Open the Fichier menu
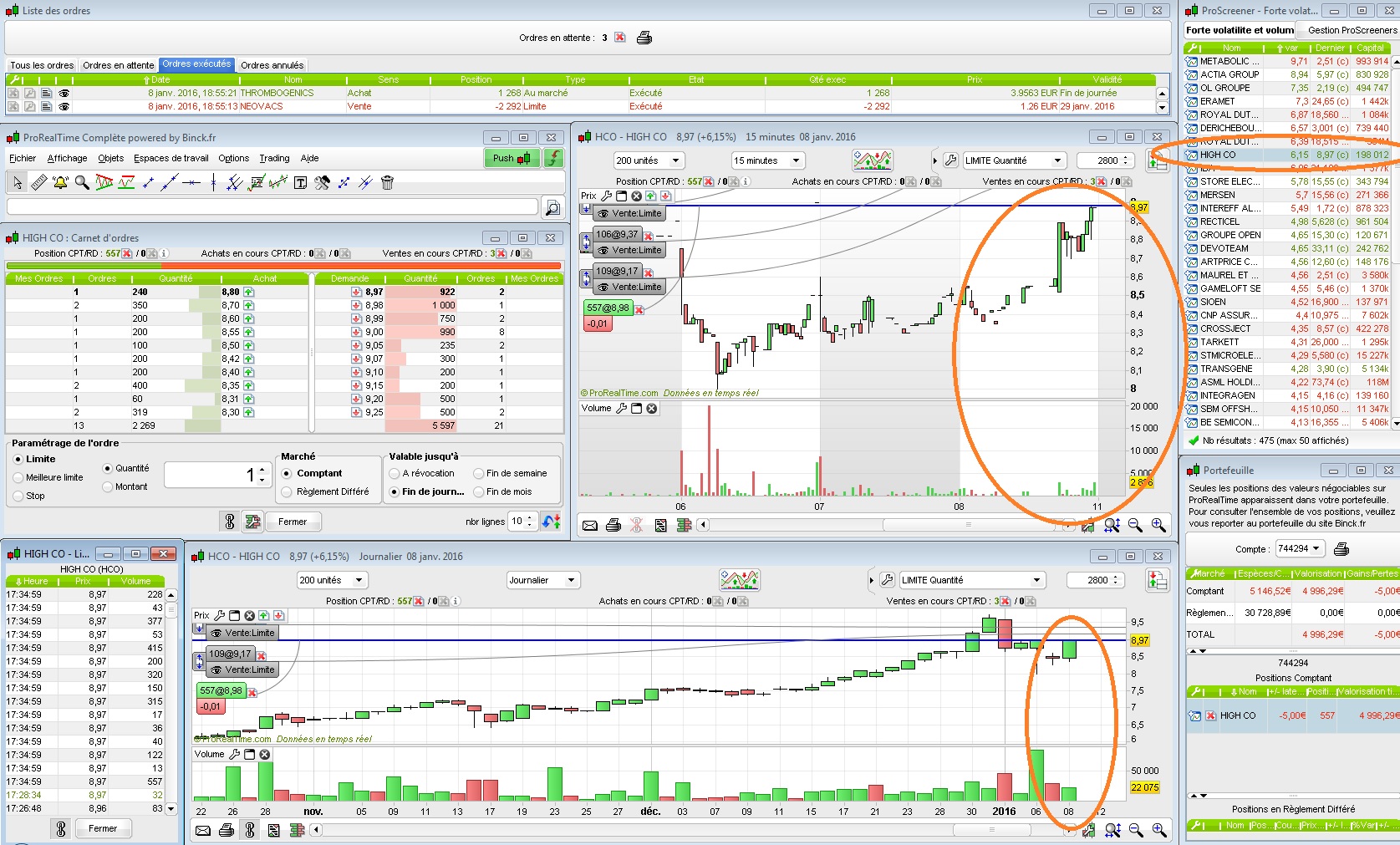This screenshot has height=845, width=1400. pos(23,158)
